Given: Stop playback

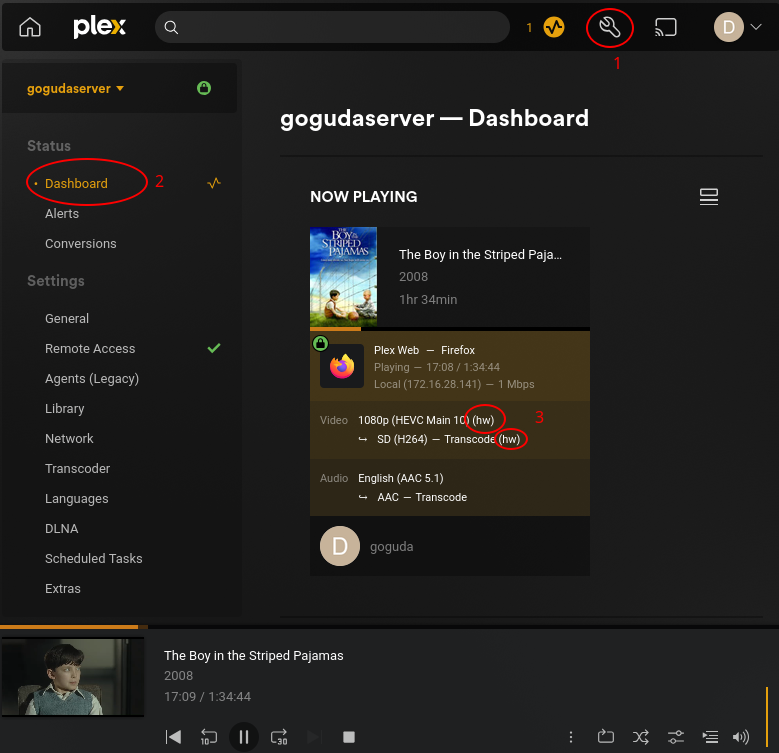Looking at the screenshot, I should pos(349,737).
